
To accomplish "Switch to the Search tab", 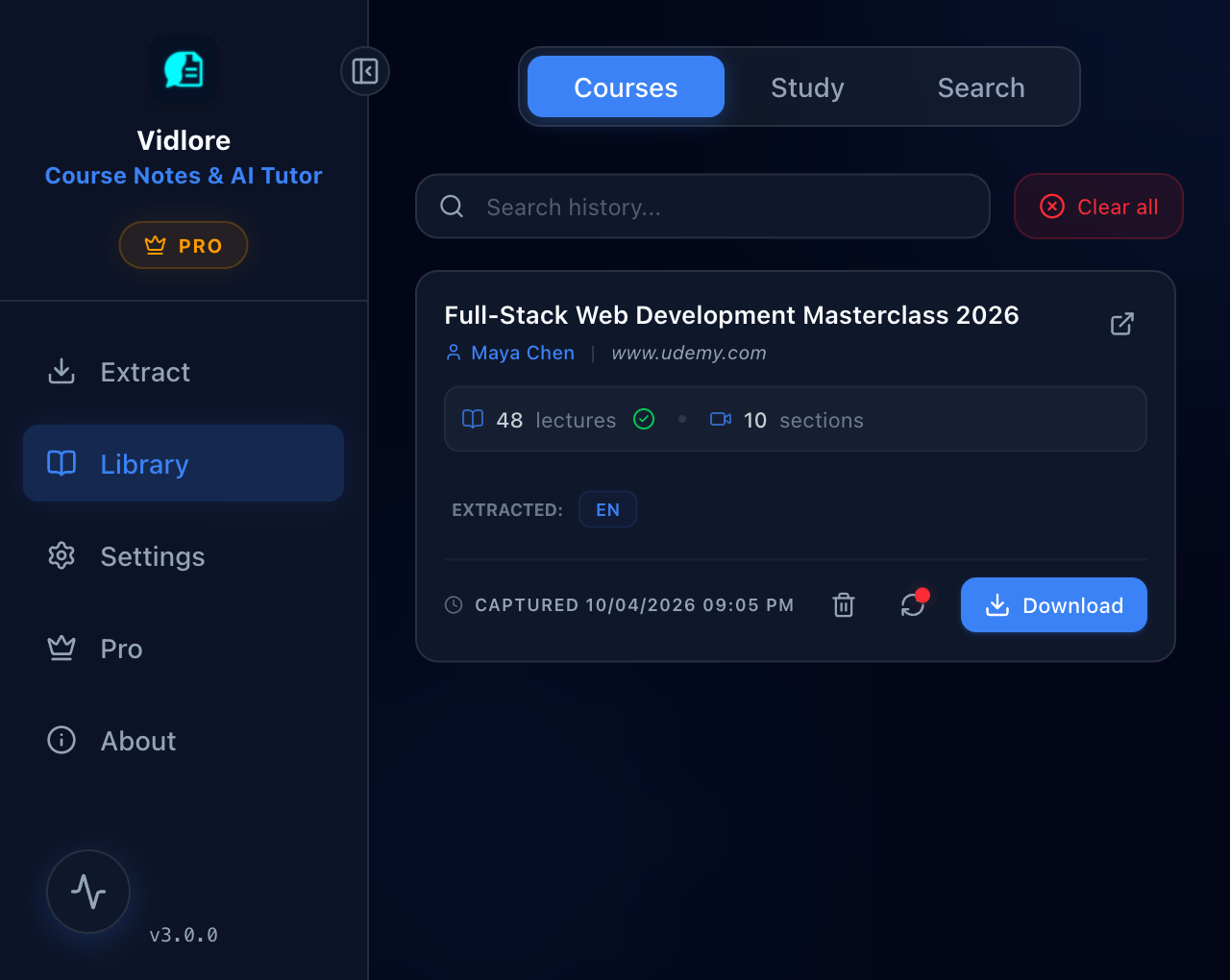I will (981, 86).
